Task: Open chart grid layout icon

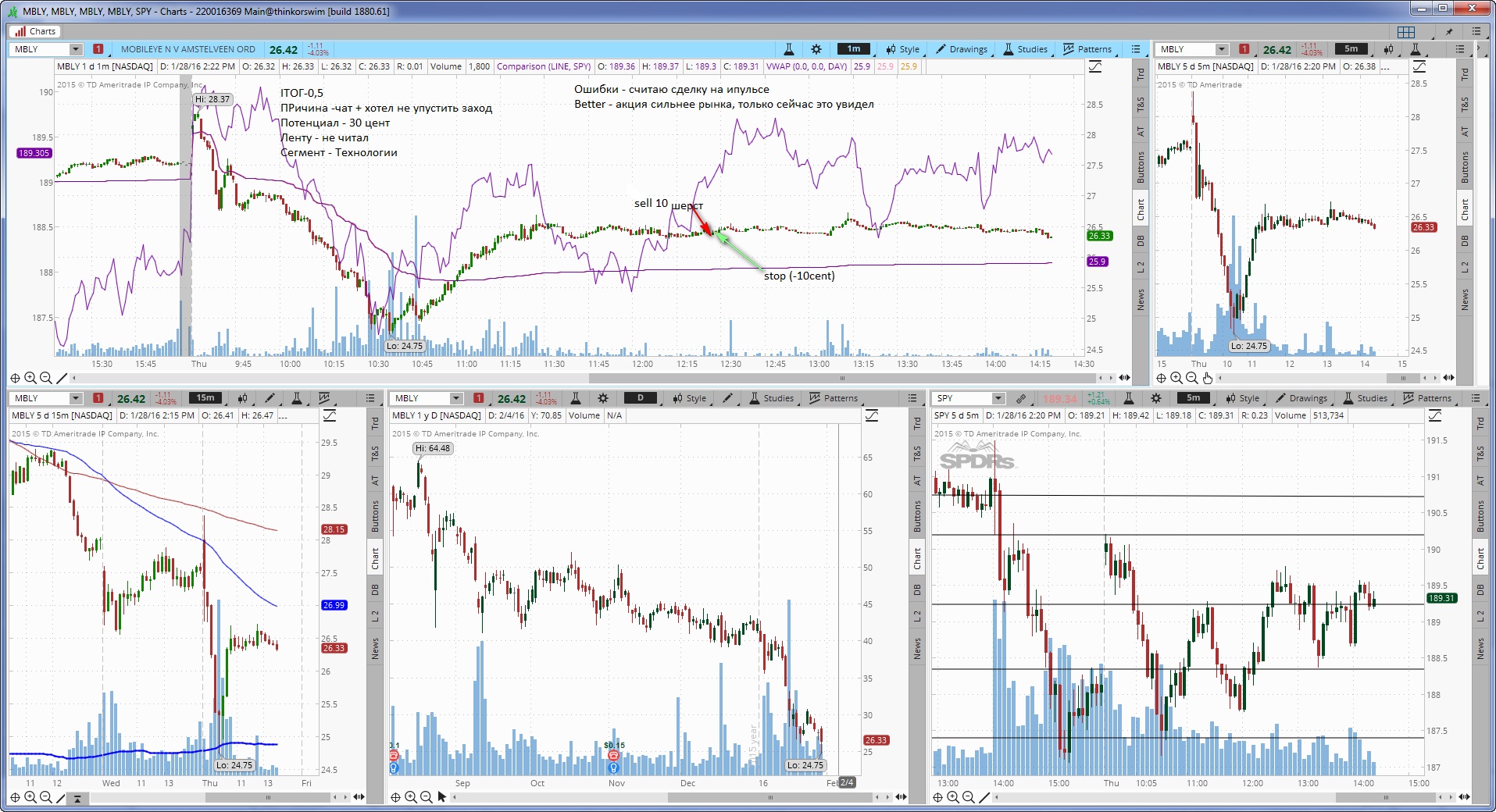Action: pyautogui.click(x=1406, y=31)
